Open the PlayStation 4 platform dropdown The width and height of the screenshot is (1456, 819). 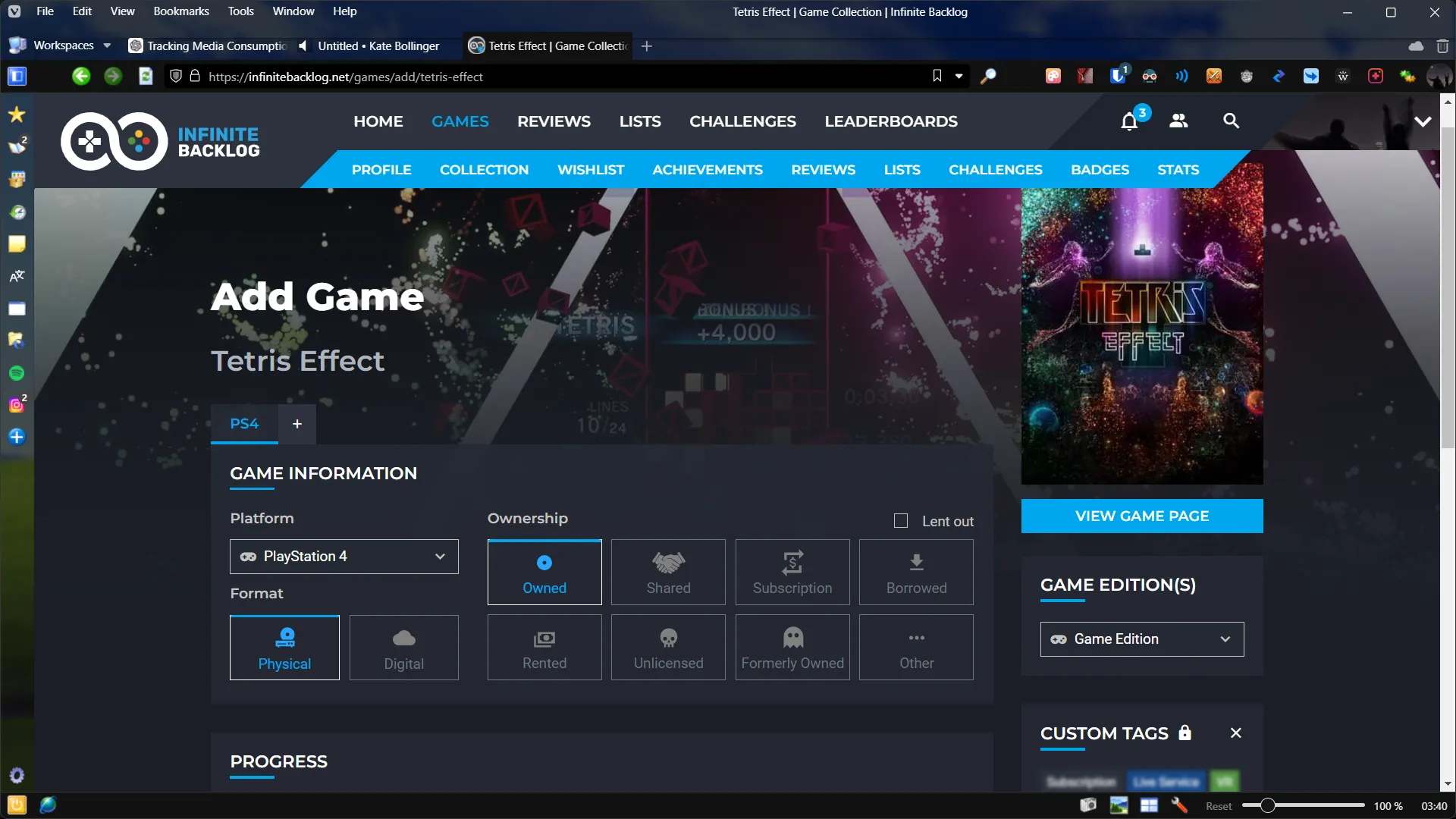tap(344, 557)
